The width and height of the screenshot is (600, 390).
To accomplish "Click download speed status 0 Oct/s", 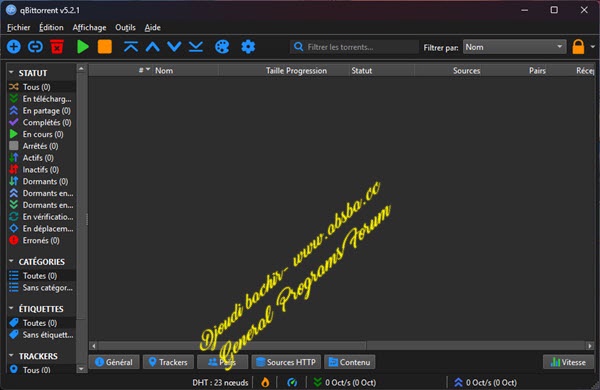I will point(344,382).
